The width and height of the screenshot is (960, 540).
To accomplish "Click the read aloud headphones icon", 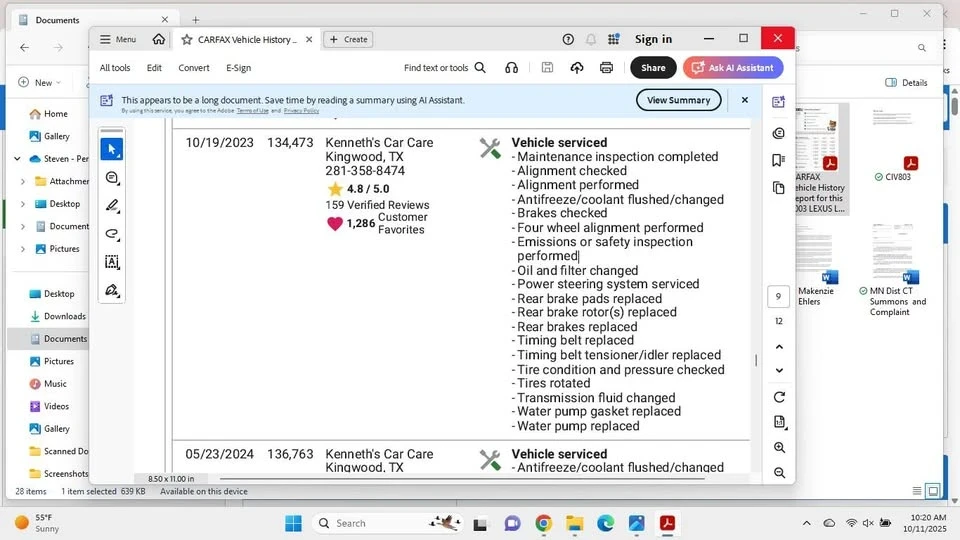I will click(511, 68).
